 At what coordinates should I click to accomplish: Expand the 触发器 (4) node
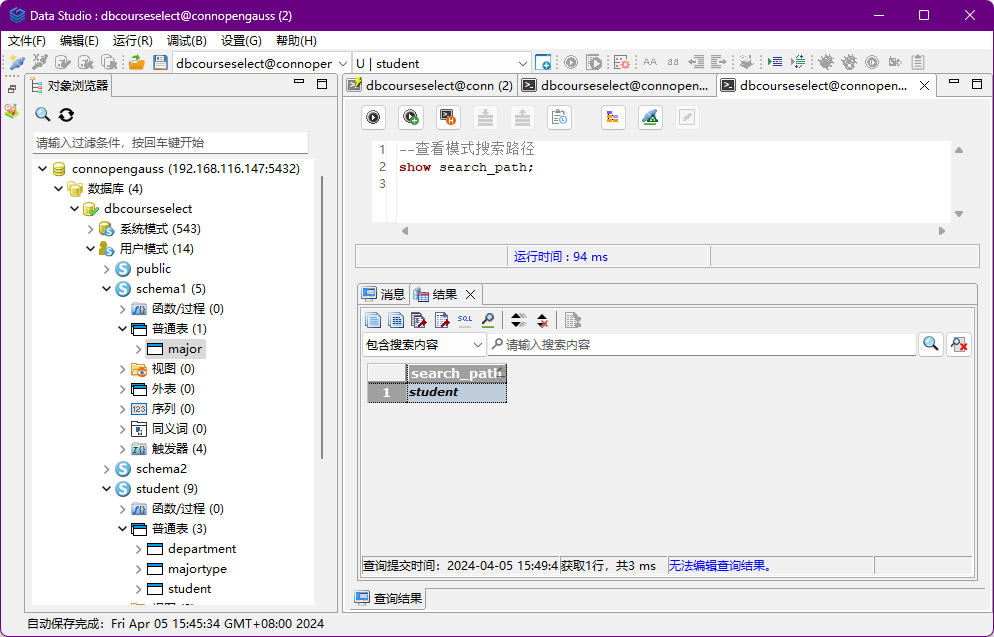pos(122,449)
